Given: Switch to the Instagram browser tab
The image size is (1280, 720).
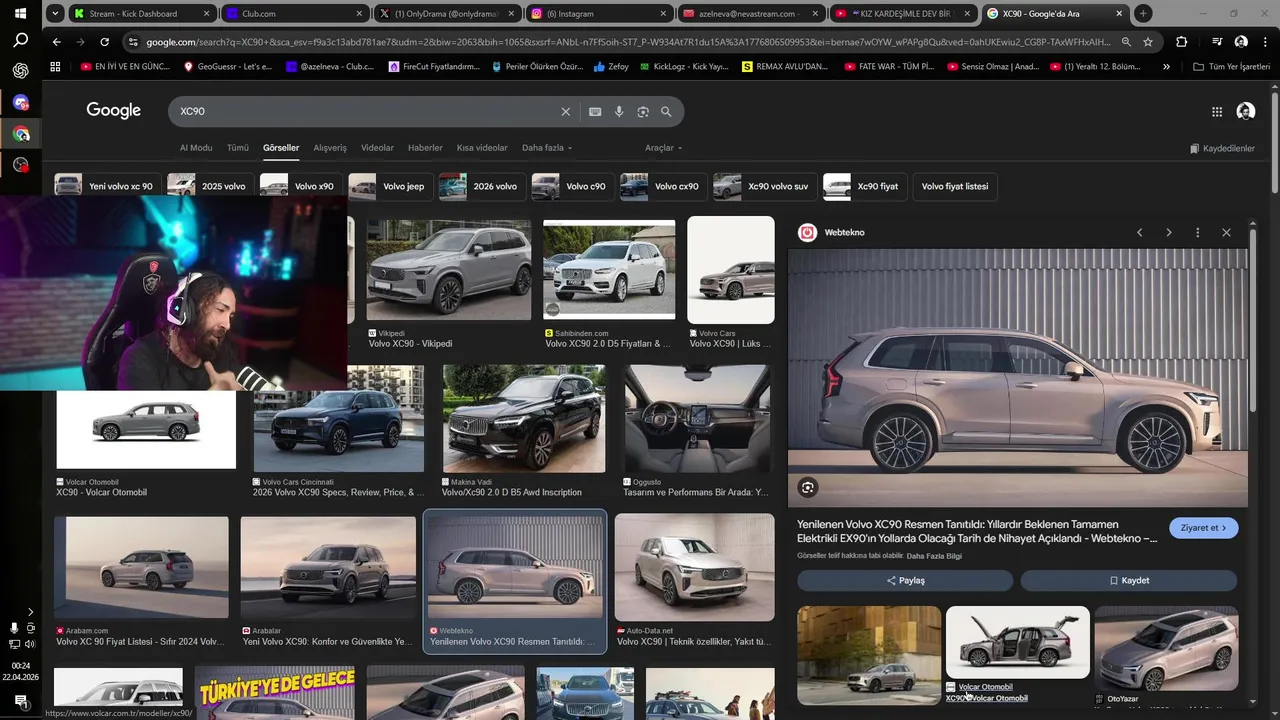Looking at the screenshot, I should tap(597, 13).
